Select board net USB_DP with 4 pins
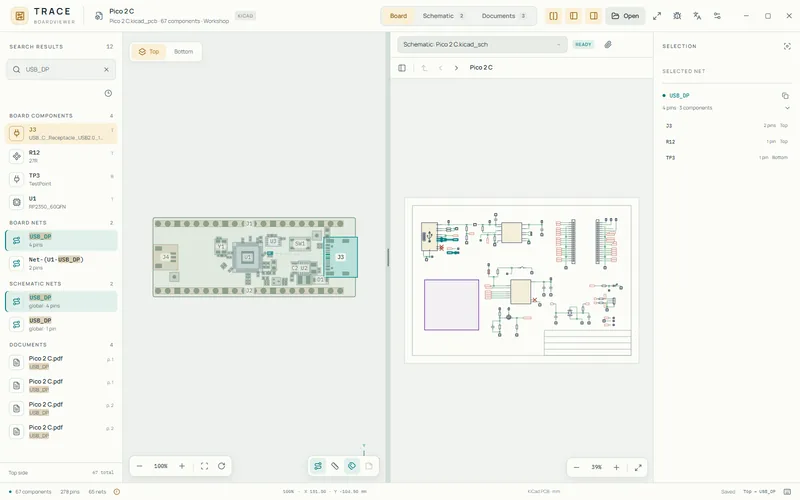Viewport: 800px width, 500px height. click(61, 240)
